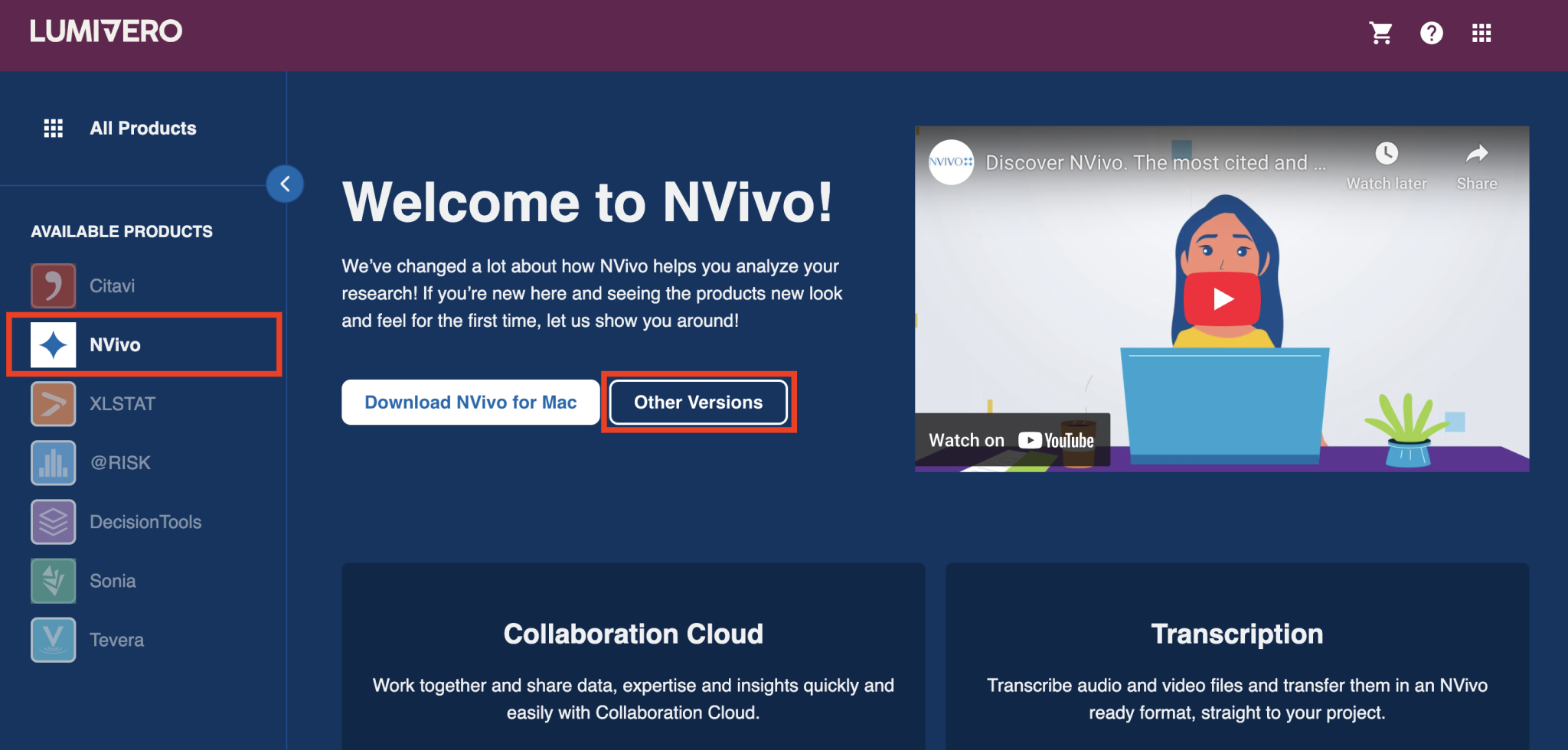Save video to Watch Later
The height and width of the screenshot is (750, 1568).
(x=1386, y=163)
